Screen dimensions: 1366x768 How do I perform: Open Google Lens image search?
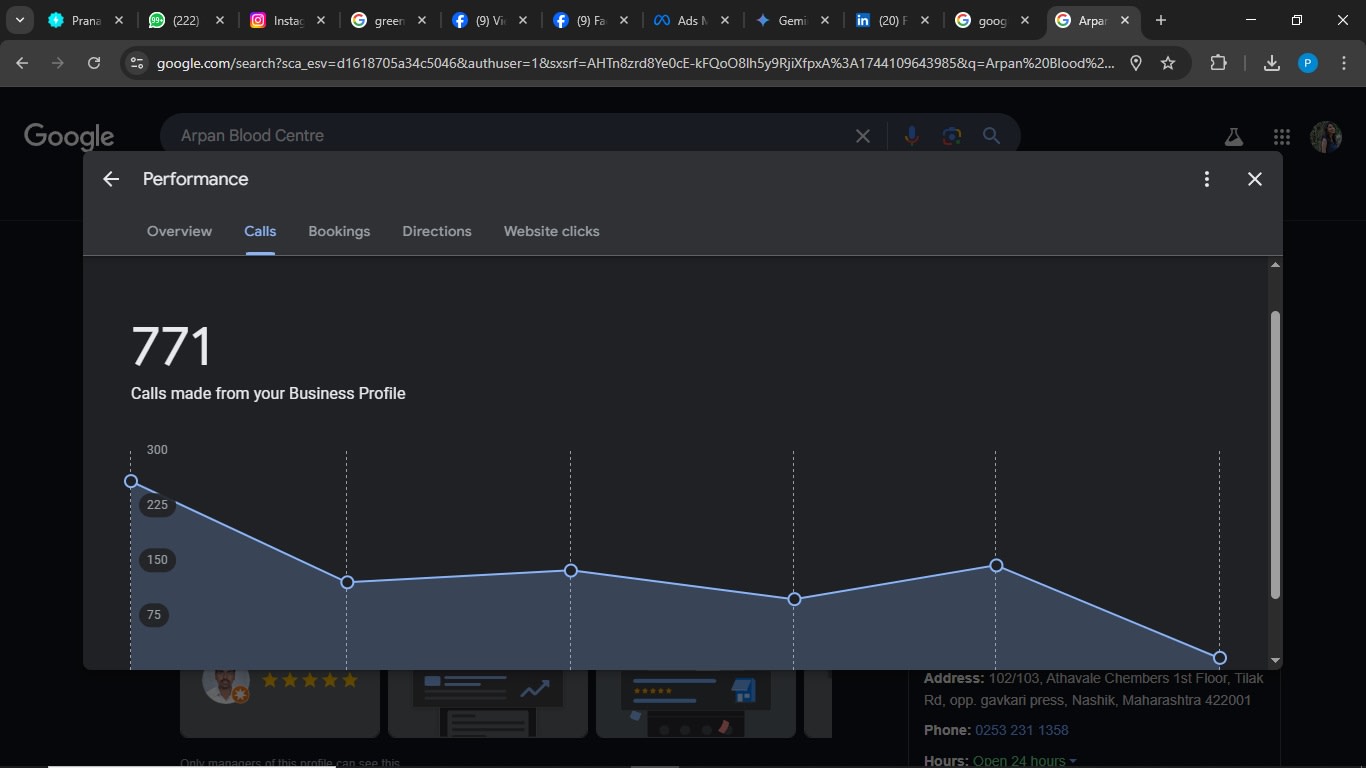(x=951, y=136)
